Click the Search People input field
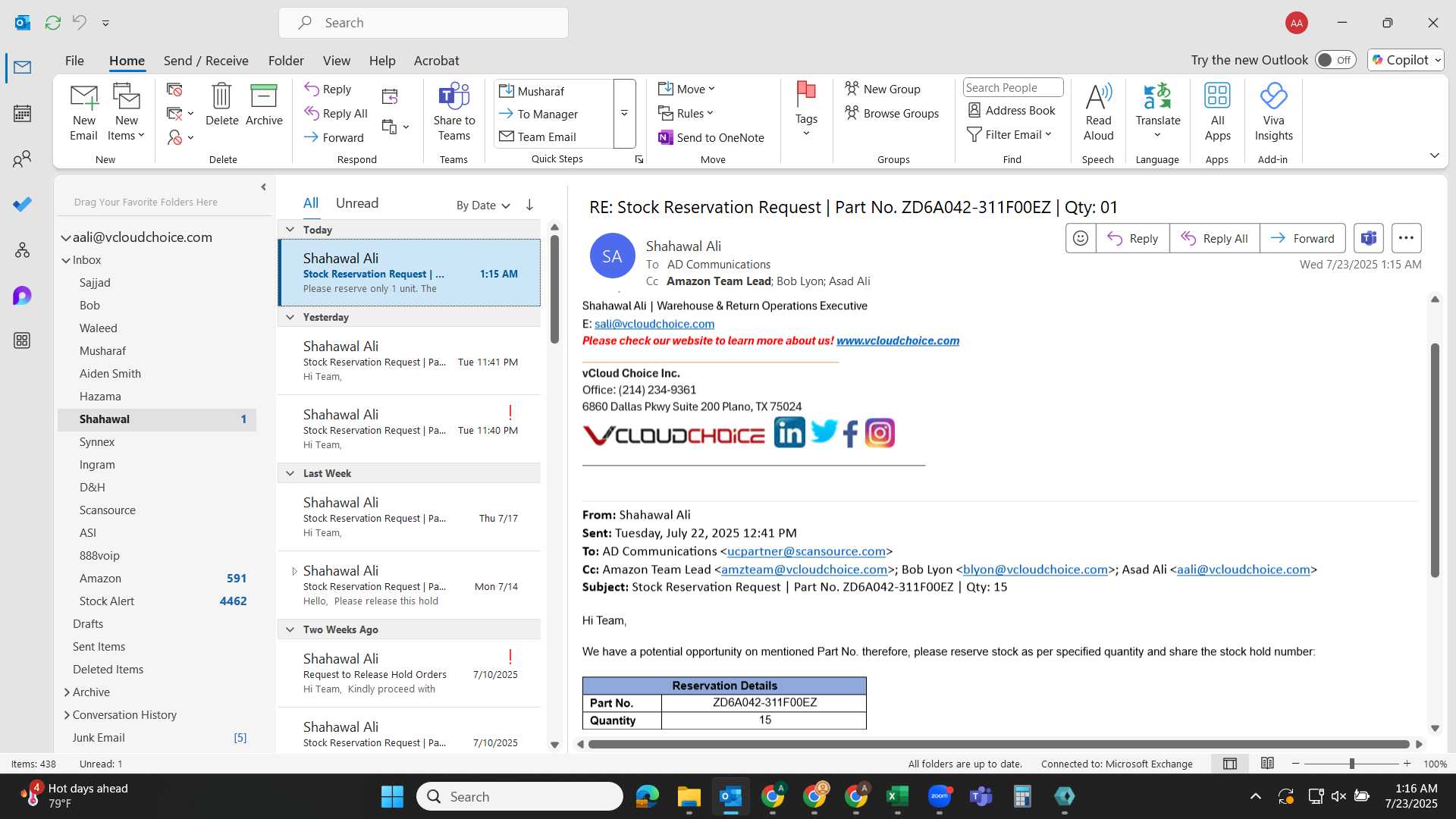Screen dimensions: 1456x819 [1012, 88]
